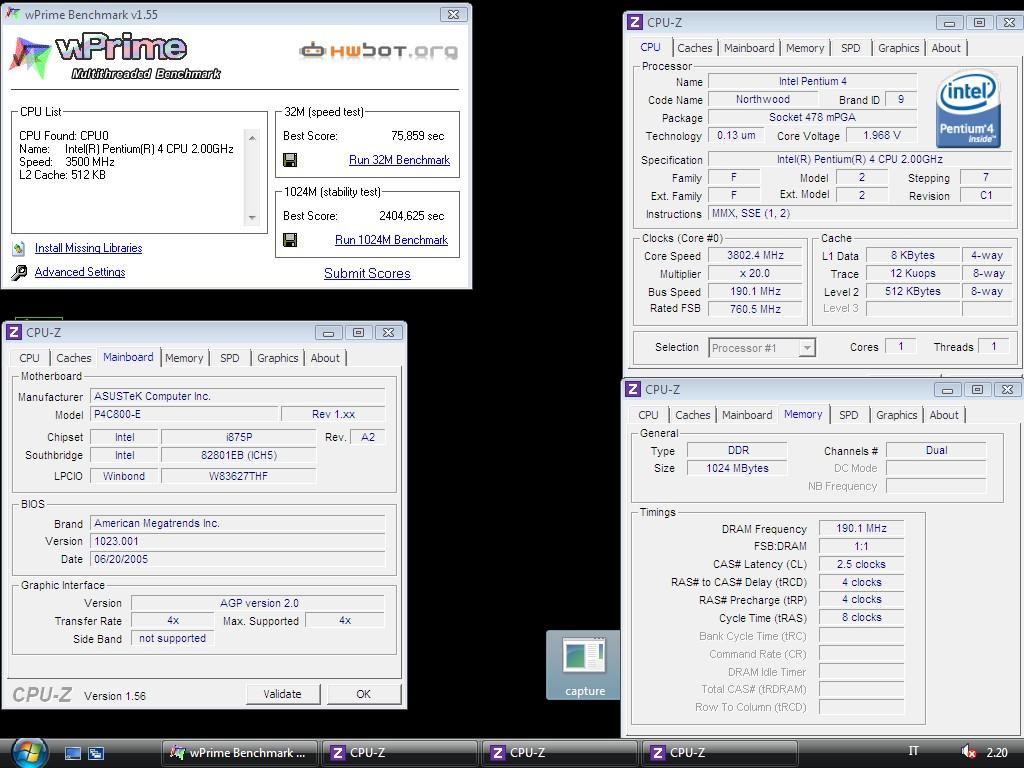The width and height of the screenshot is (1024, 768).
Task: Click the 2404,625 sec best score text
Action: 411,216
